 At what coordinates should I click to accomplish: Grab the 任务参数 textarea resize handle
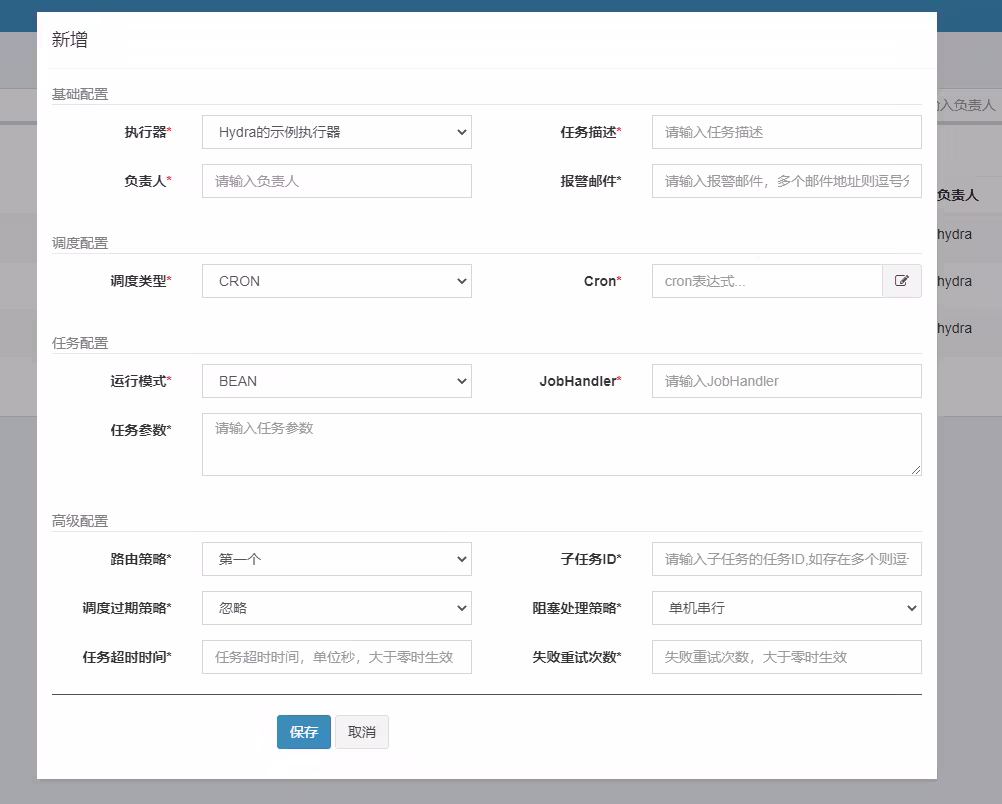916,470
